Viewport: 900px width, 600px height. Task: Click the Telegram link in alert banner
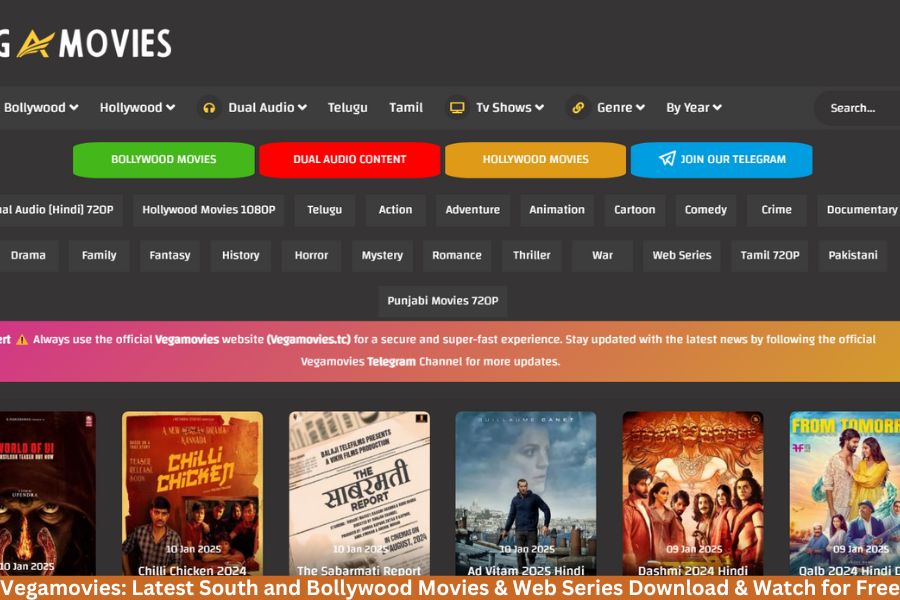[x=391, y=362]
